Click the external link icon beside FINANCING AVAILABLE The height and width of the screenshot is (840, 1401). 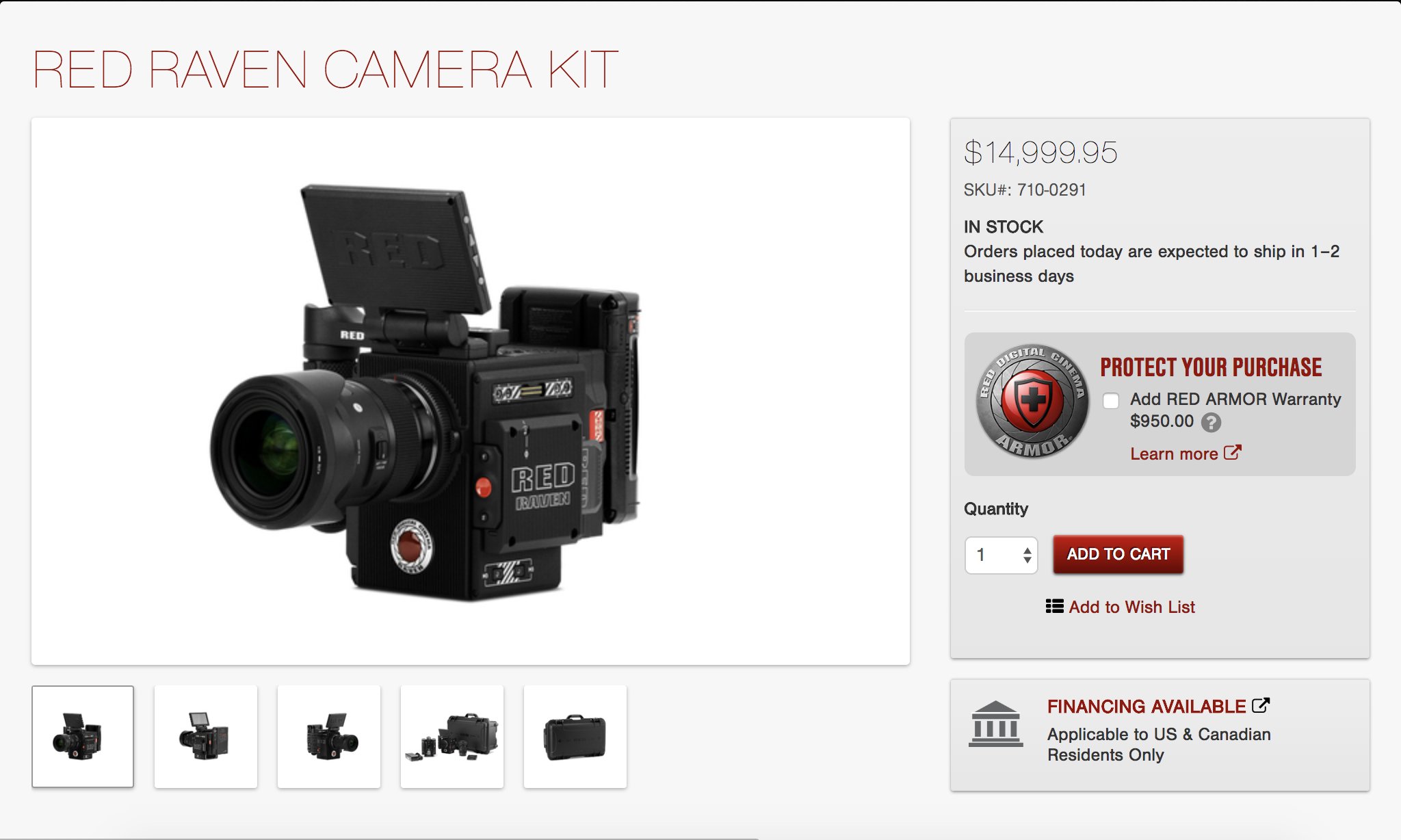click(x=1261, y=705)
